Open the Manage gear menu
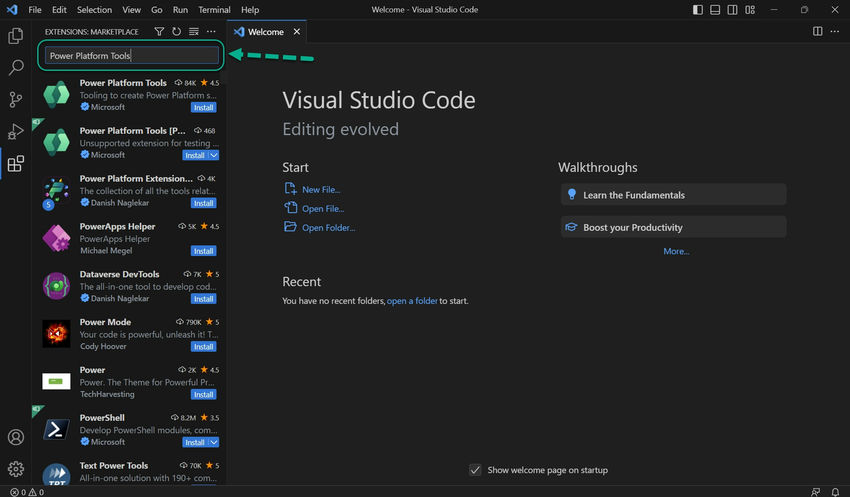Screen dimensions: 850x497 coord(15,468)
